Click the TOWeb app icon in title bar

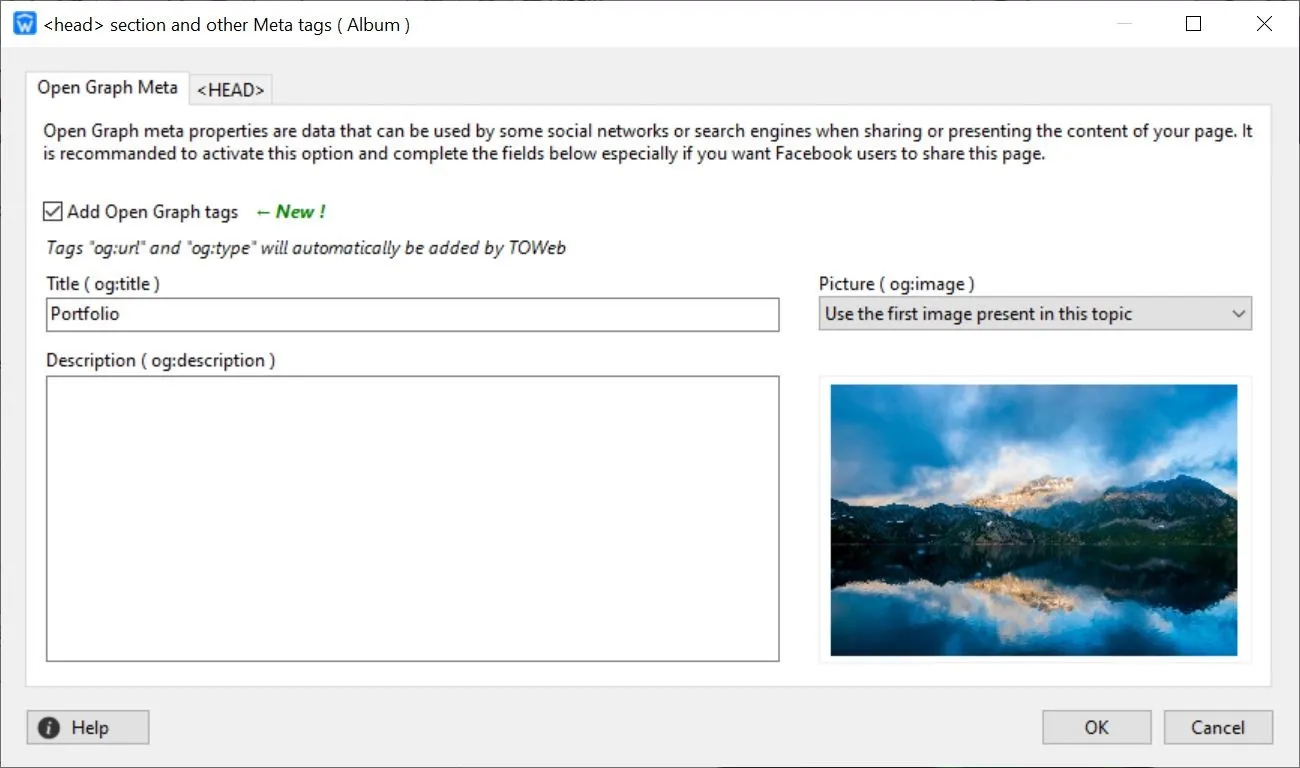coord(24,24)
